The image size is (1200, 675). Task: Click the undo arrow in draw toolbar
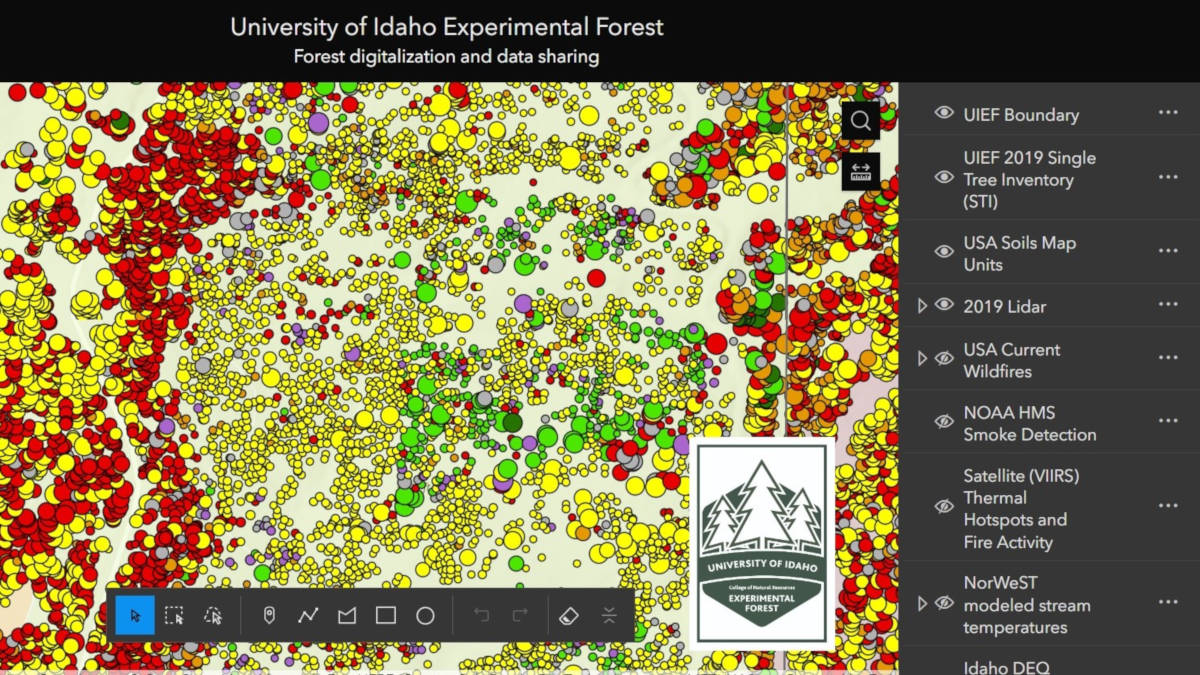481,615
